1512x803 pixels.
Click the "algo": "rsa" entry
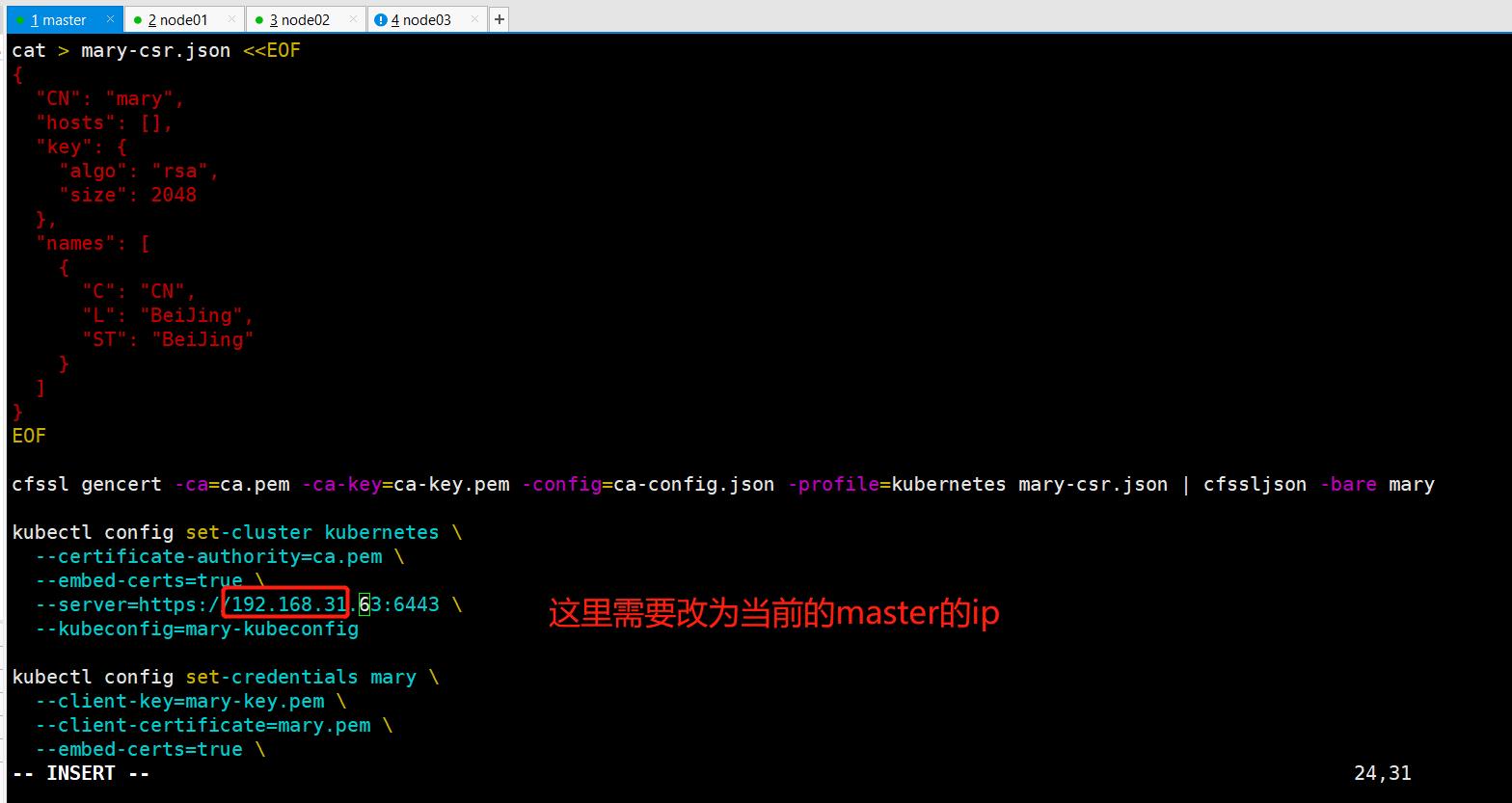tap(139, 171)
